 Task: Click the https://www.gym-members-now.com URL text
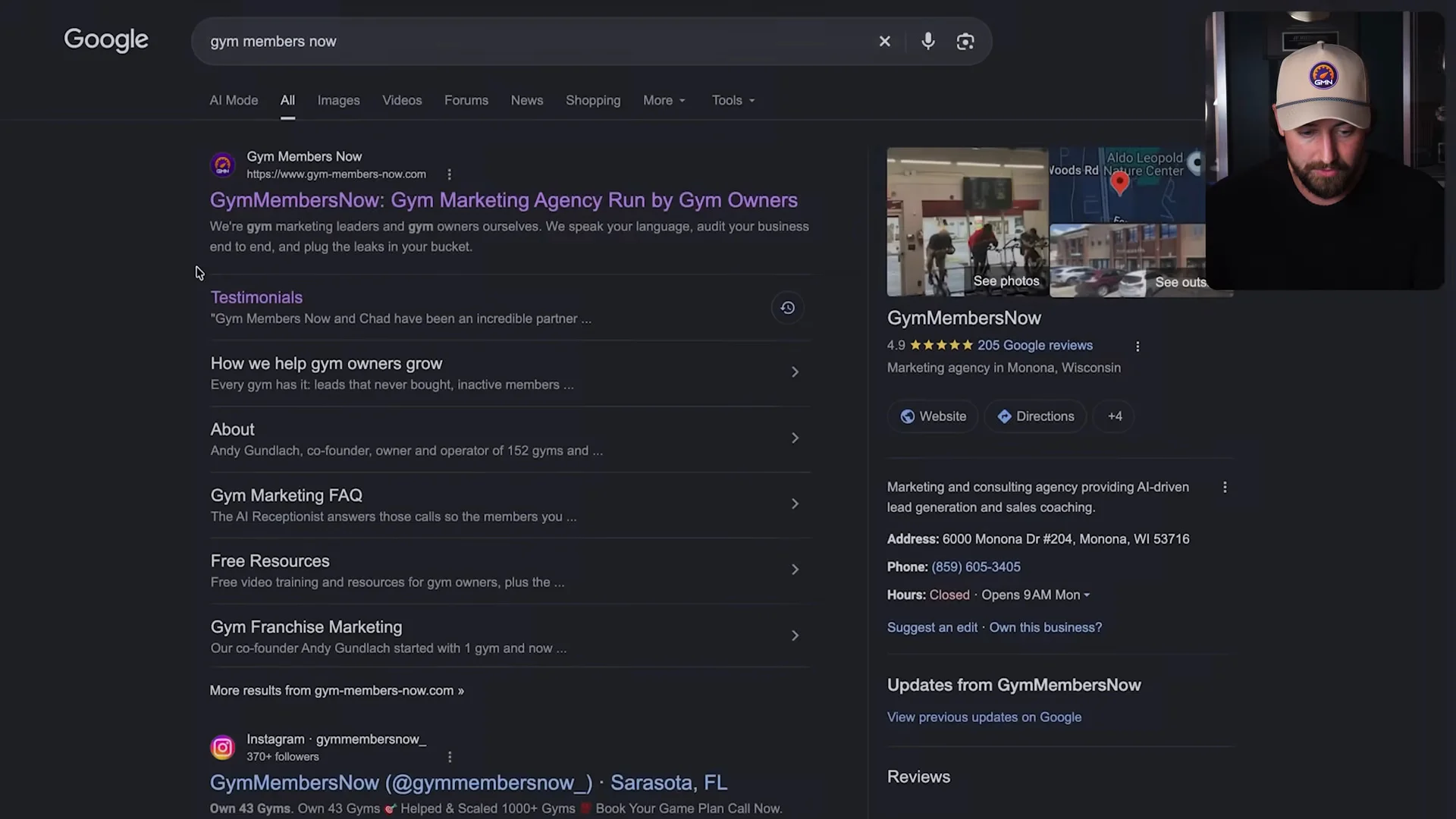coord(336,174)
